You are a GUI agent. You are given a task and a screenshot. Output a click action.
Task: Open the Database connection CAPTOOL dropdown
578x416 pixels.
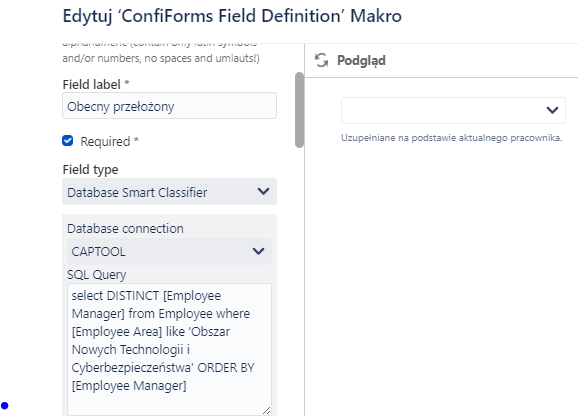click(169, 251)
